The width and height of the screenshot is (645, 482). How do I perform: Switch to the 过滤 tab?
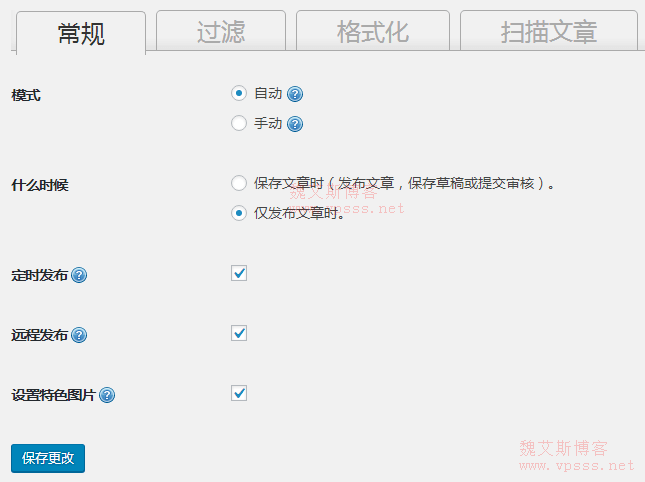click(221, 32)
